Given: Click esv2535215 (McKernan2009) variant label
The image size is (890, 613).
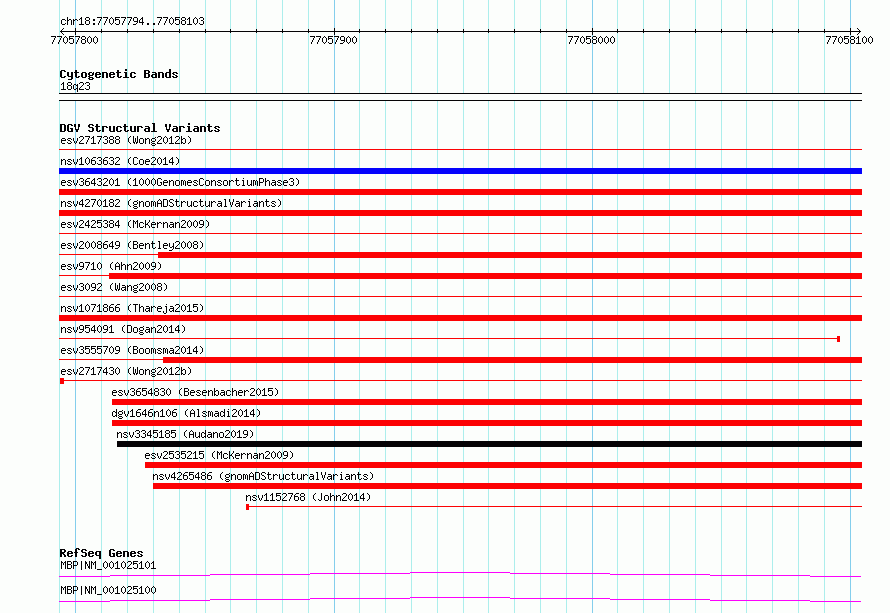Looking at the screenshot, I should click(219, 455).
